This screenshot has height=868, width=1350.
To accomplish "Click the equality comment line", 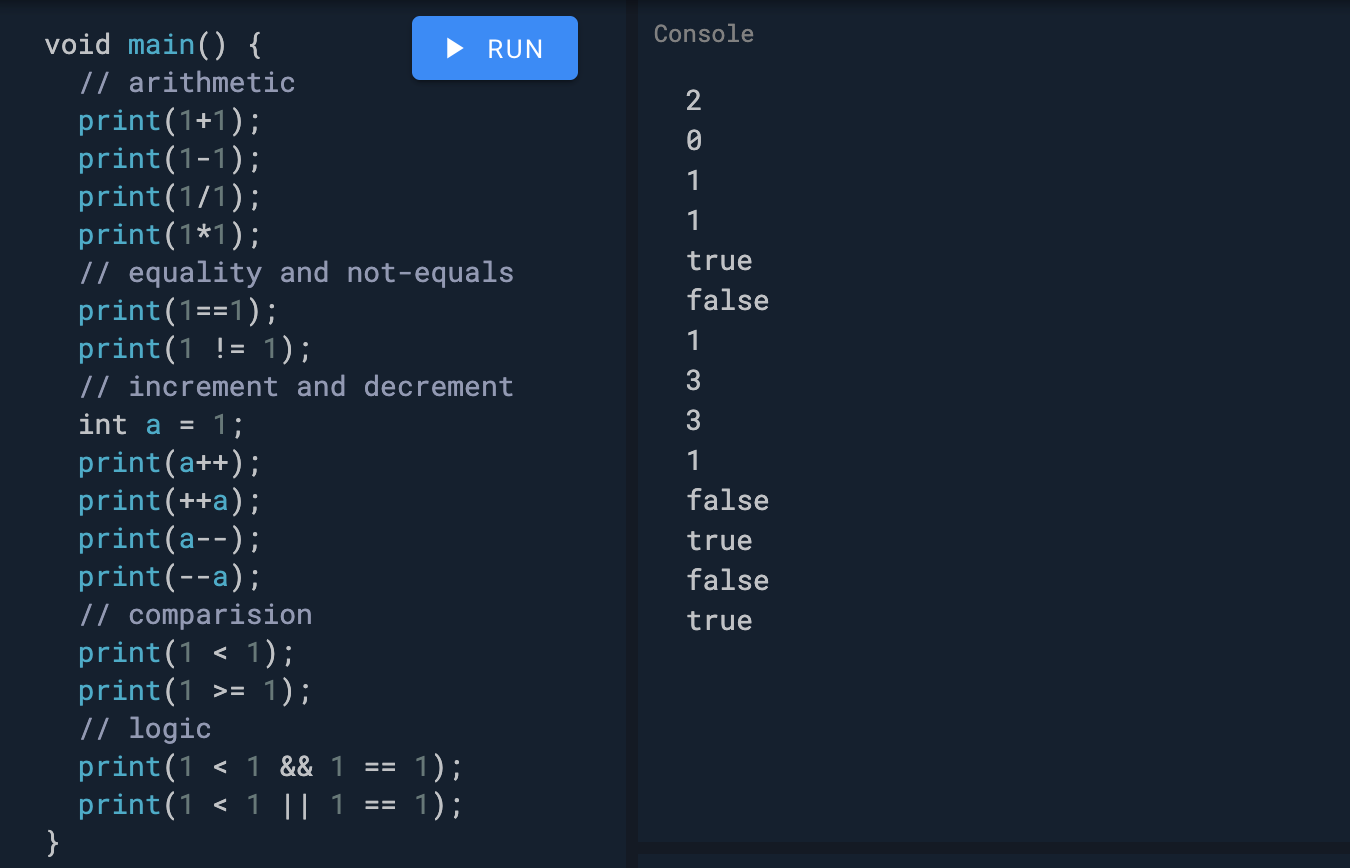I will pyautogui.click(x=295, y=272).
